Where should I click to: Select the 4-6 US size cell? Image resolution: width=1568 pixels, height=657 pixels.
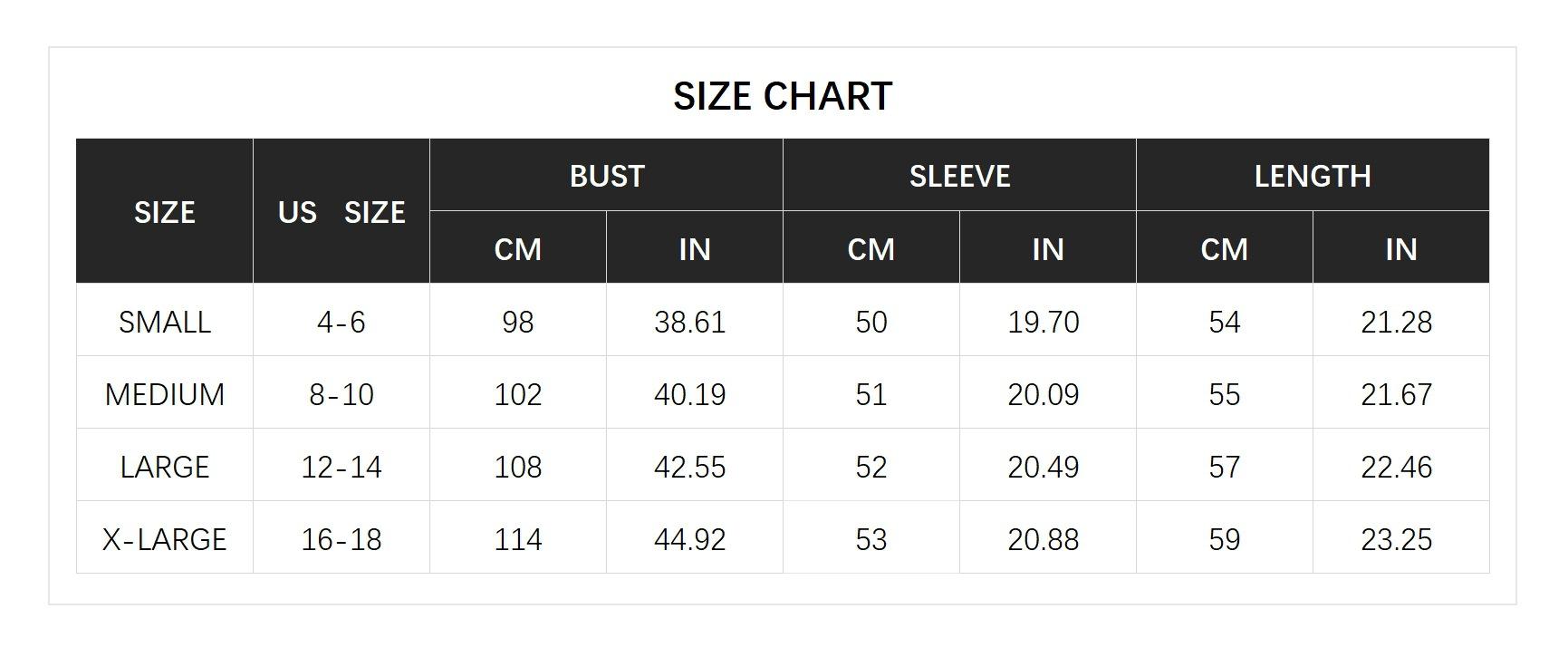341,322
